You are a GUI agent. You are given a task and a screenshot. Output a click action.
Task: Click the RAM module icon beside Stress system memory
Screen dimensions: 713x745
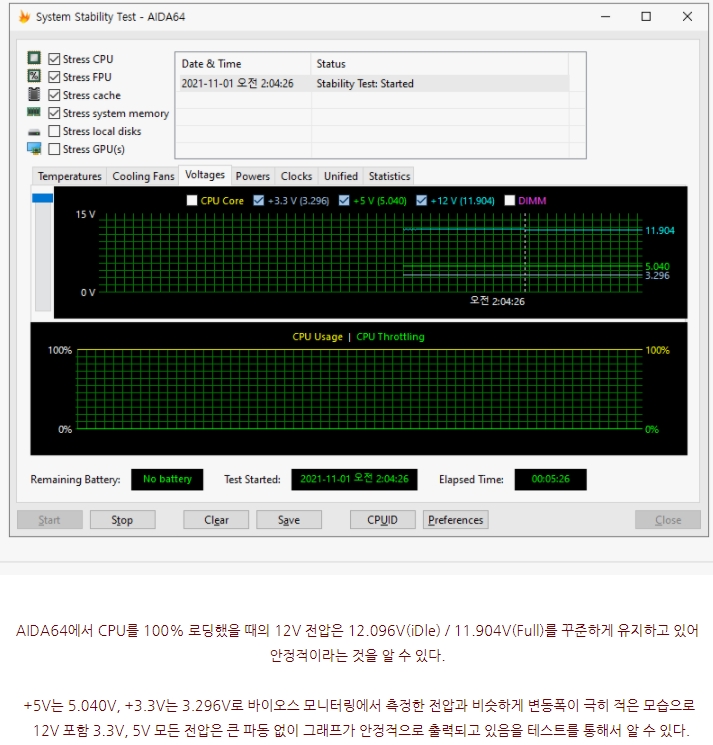pyautogui.click(x=34, y=112)
